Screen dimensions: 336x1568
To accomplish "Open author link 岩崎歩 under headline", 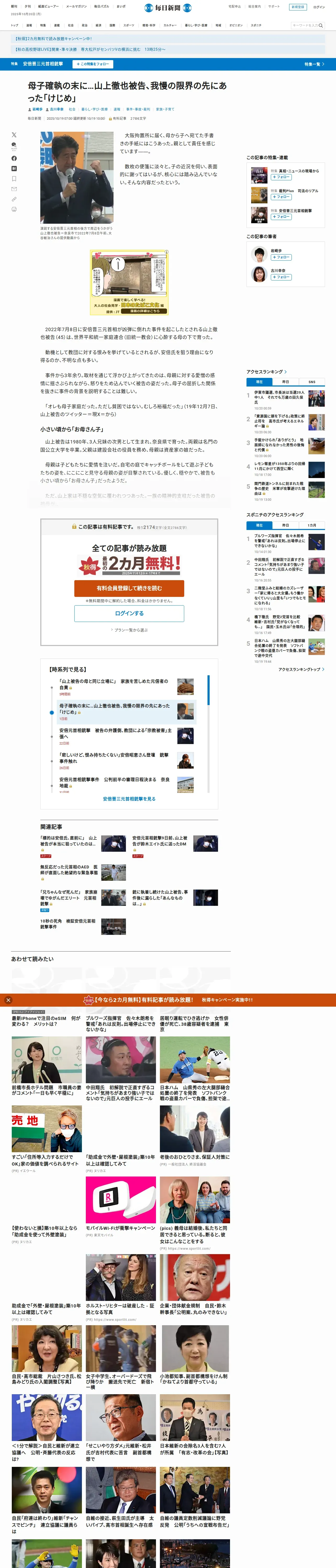I will pyautogui.click(x=37, y=109).
